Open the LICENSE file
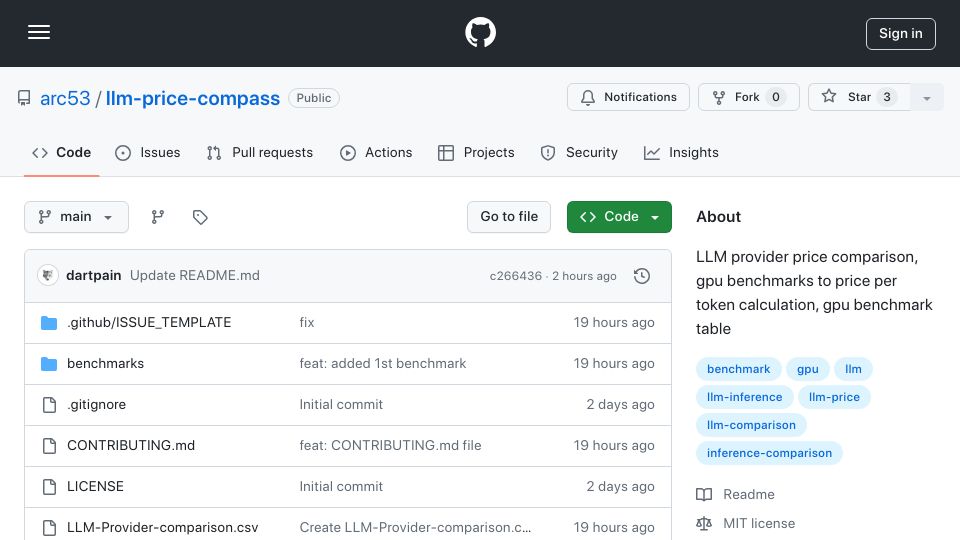 [x=95, y=487]
